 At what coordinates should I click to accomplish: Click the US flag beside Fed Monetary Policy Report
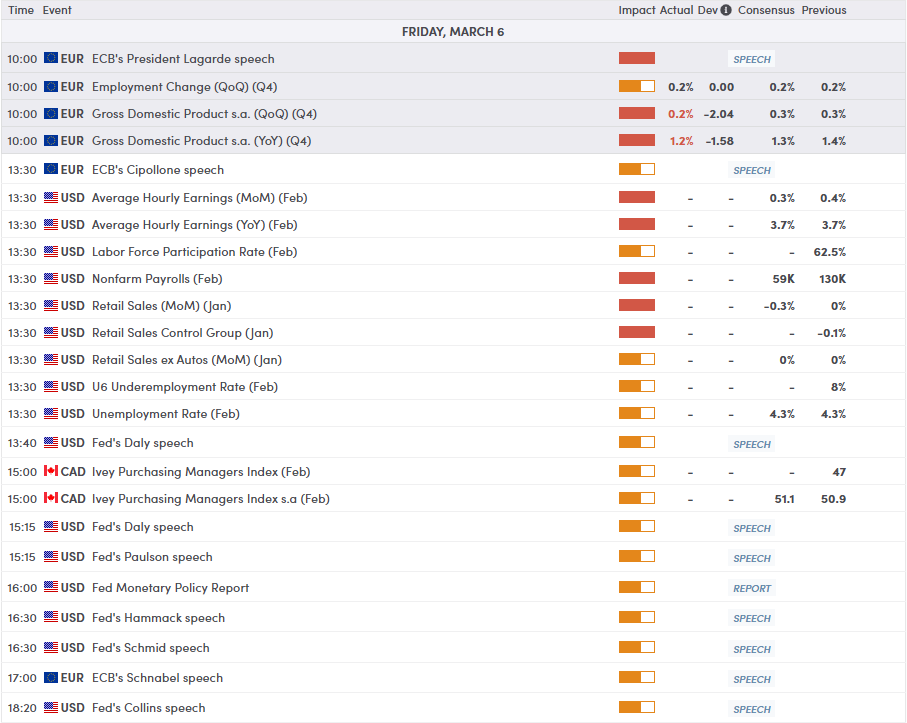(51, 587)
